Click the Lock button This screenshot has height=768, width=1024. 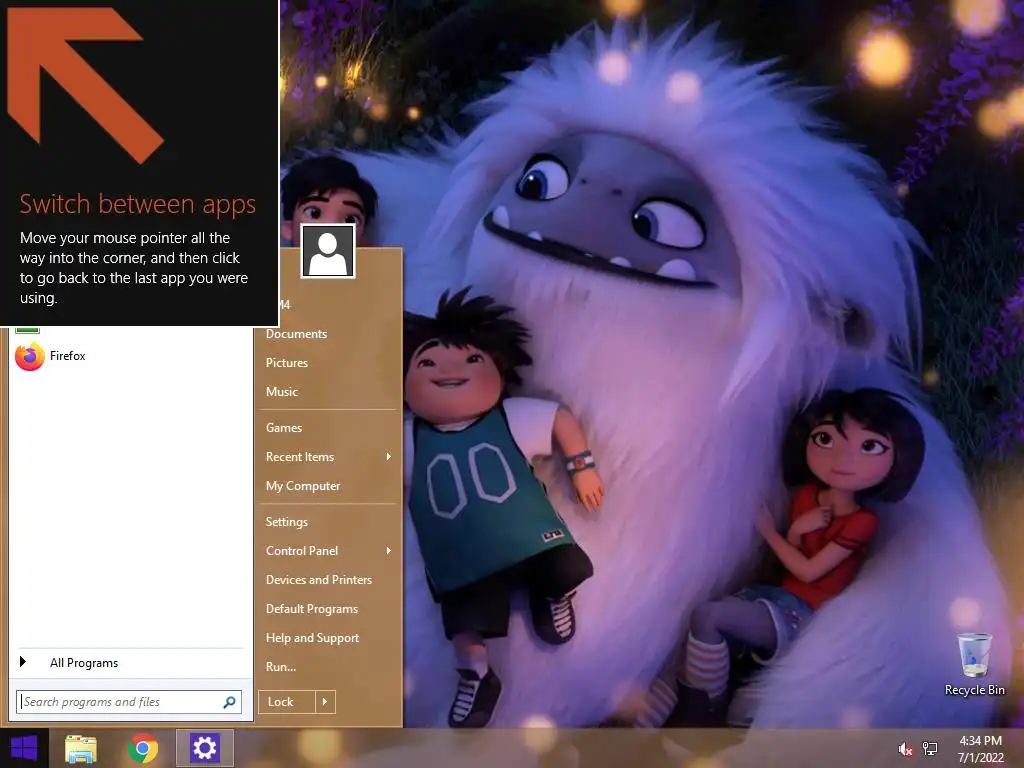pos(287,702)
